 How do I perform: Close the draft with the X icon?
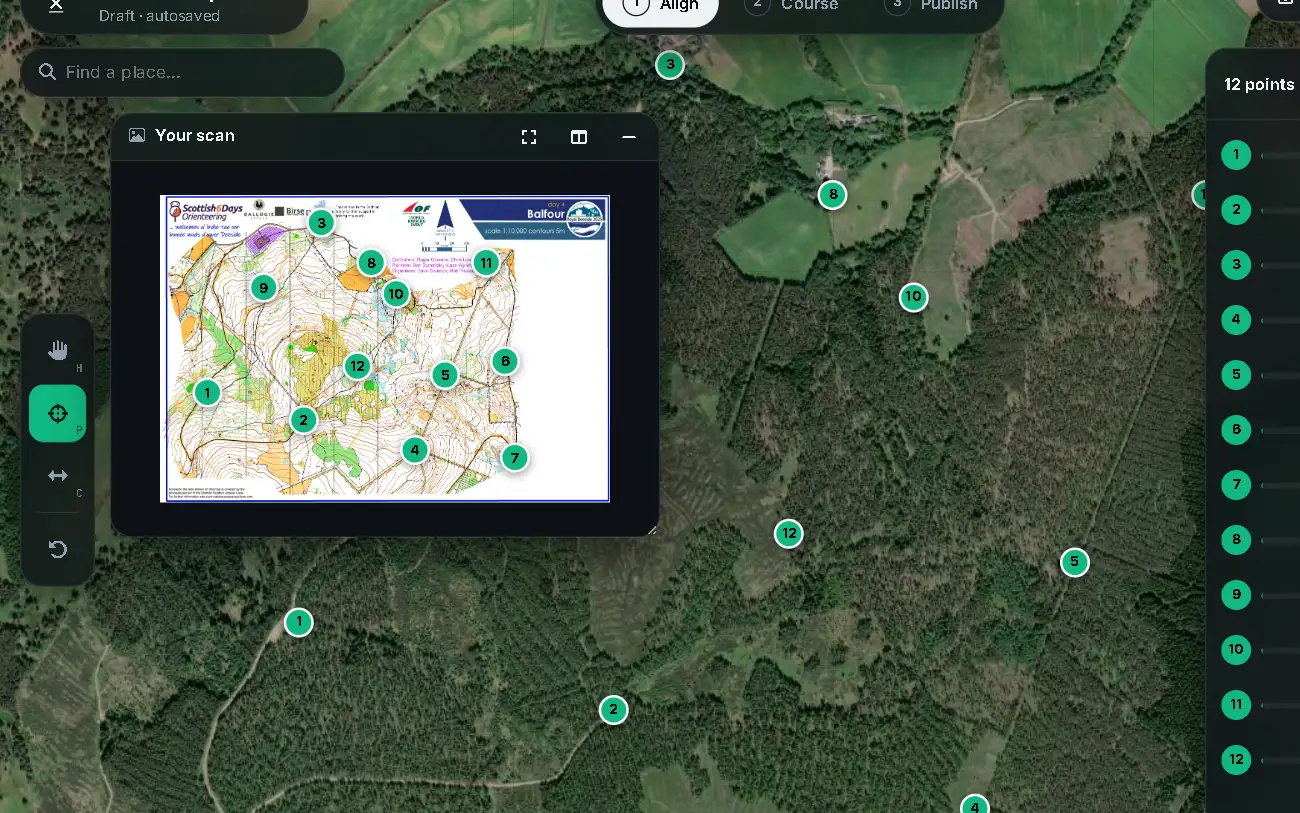point(56,6)
